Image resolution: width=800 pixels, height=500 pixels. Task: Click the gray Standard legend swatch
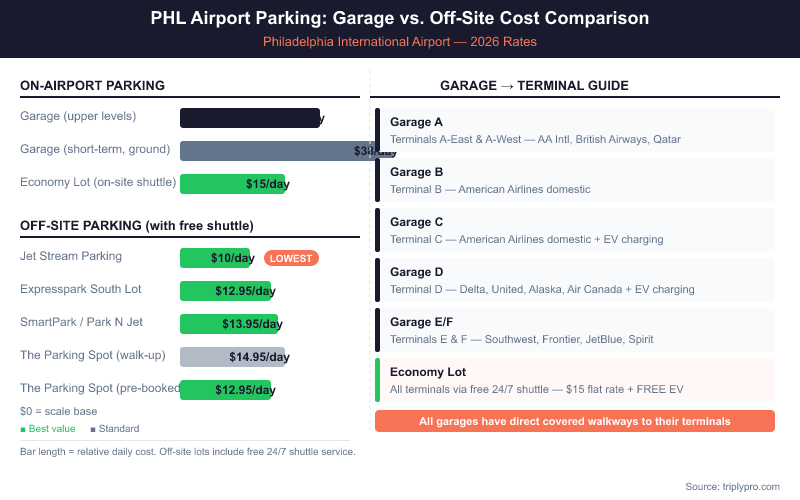click(93, 430)
